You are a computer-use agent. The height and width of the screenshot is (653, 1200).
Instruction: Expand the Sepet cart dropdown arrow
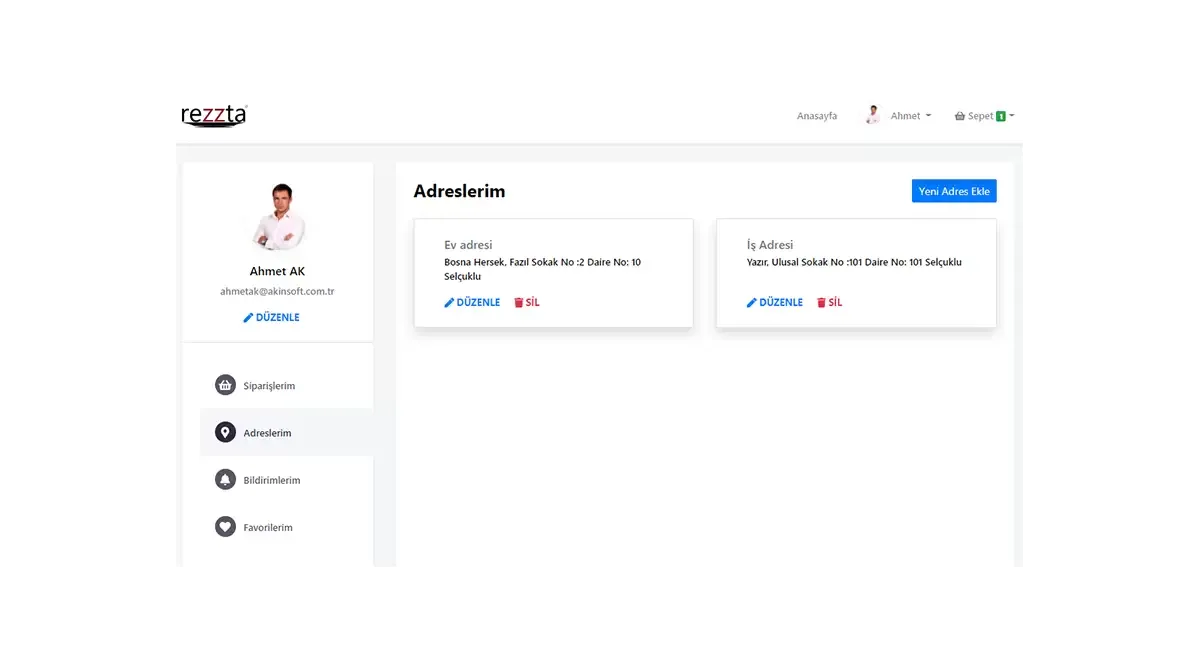pos(1012,116)
